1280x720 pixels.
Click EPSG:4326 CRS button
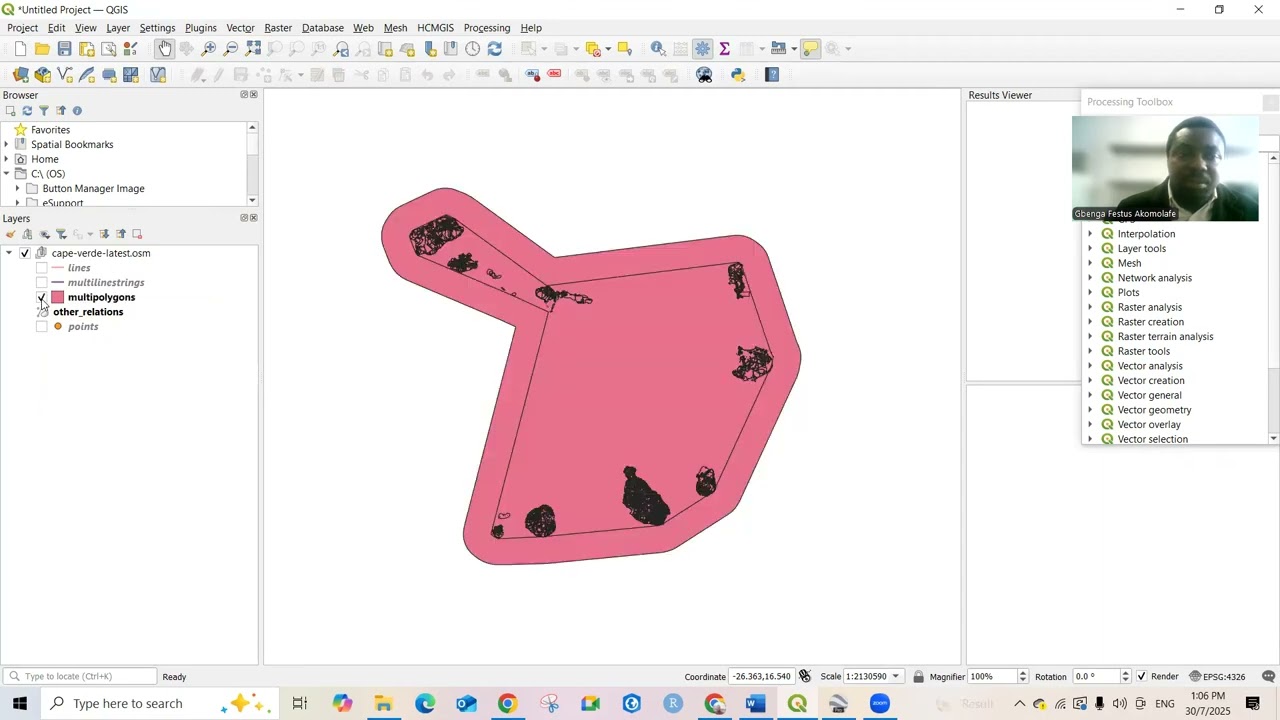pyautogui.click(x=1217, y=677)
